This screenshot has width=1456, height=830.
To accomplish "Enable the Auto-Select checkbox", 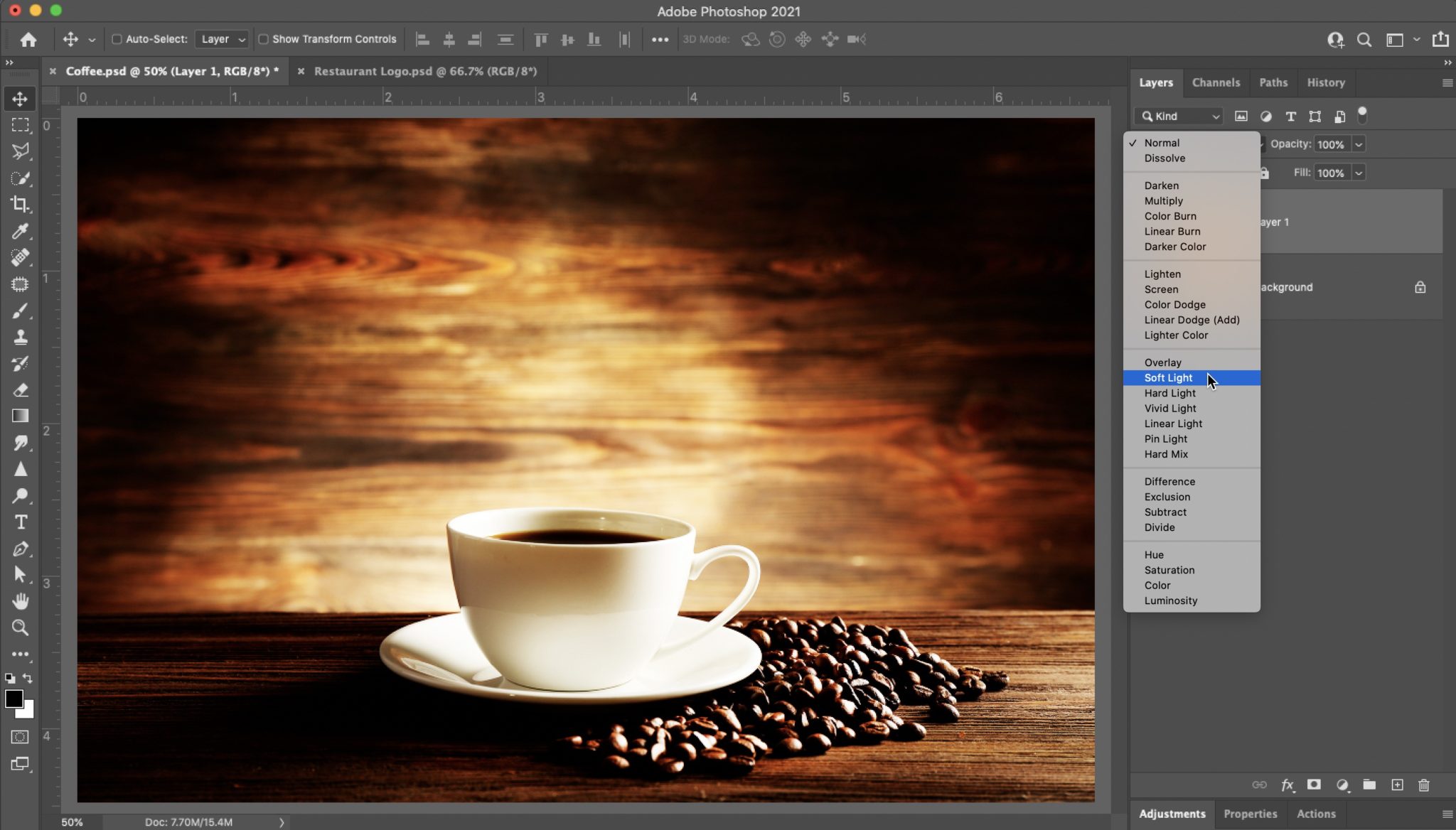I will coord(118,39).
